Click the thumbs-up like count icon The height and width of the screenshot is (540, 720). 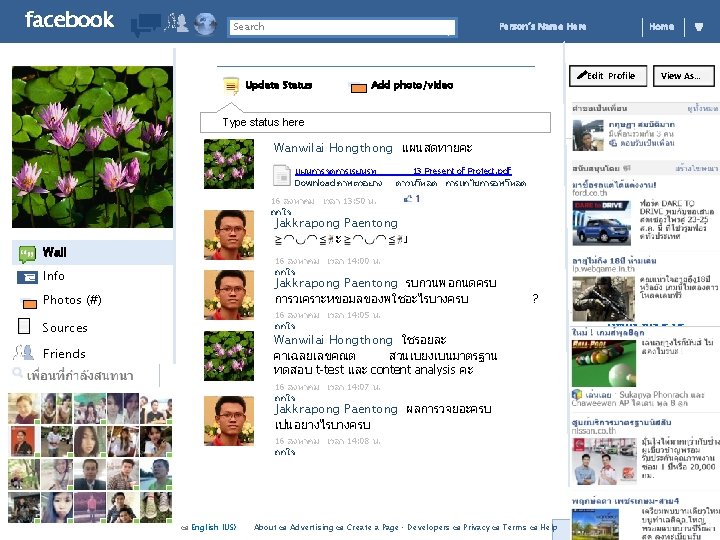pos(408,198)
